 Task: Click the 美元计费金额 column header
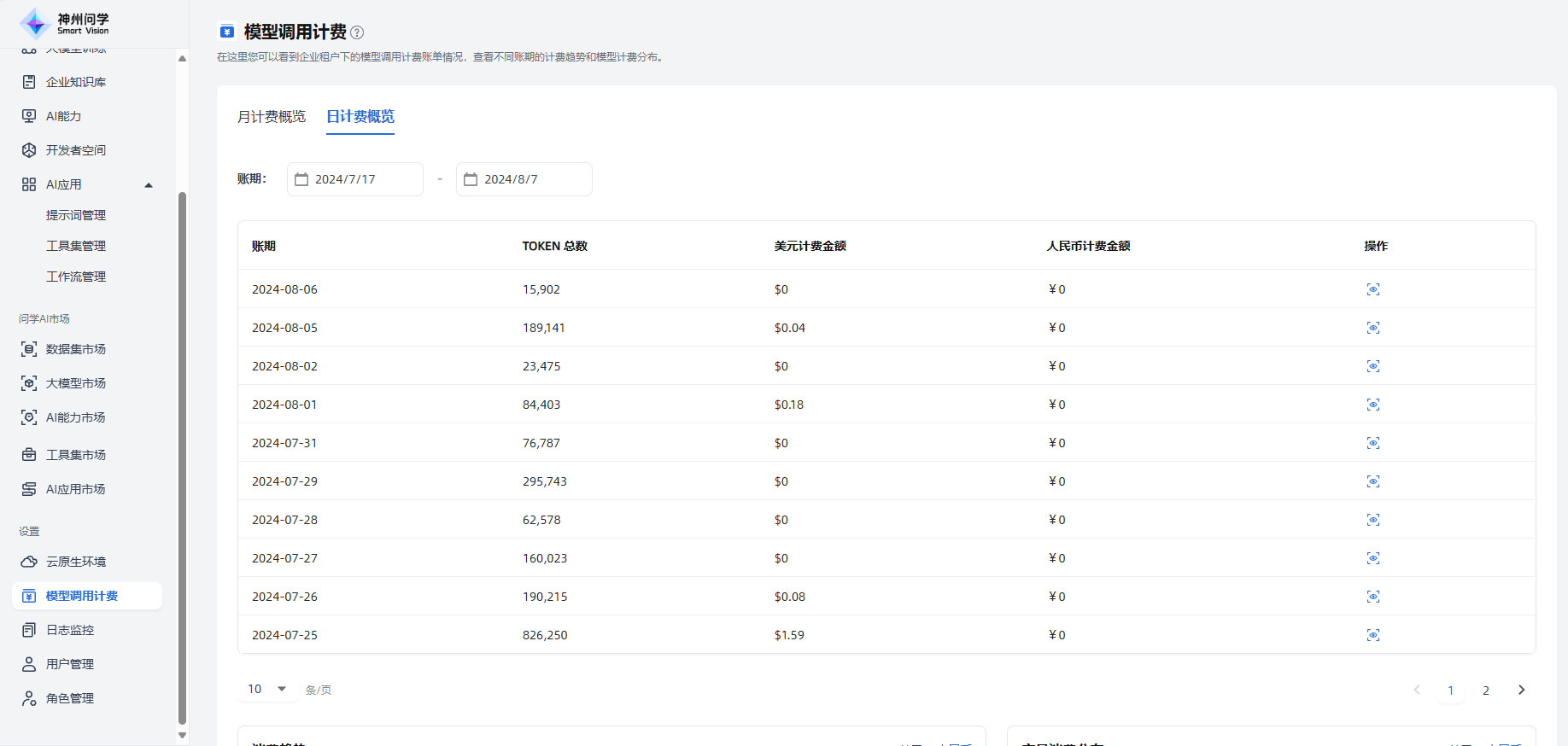(x=810, y=246)
